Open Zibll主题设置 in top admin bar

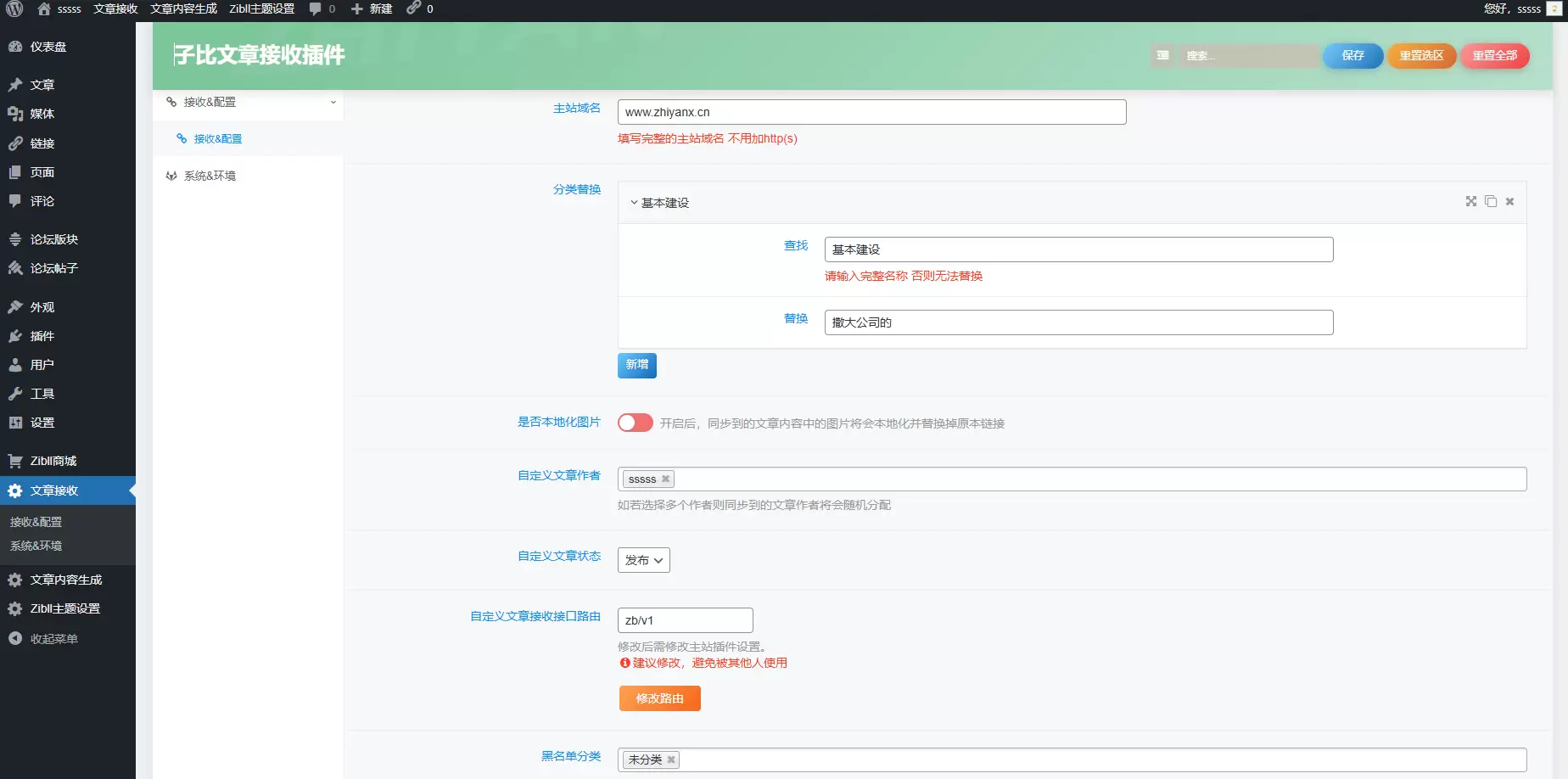[x=262, y=9]
